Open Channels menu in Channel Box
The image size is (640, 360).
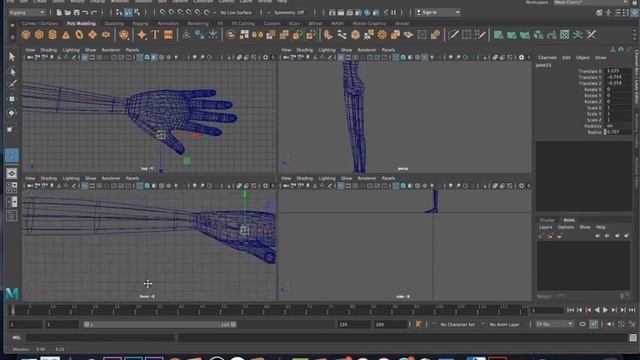pyautogui.click(x=547, y=58)
